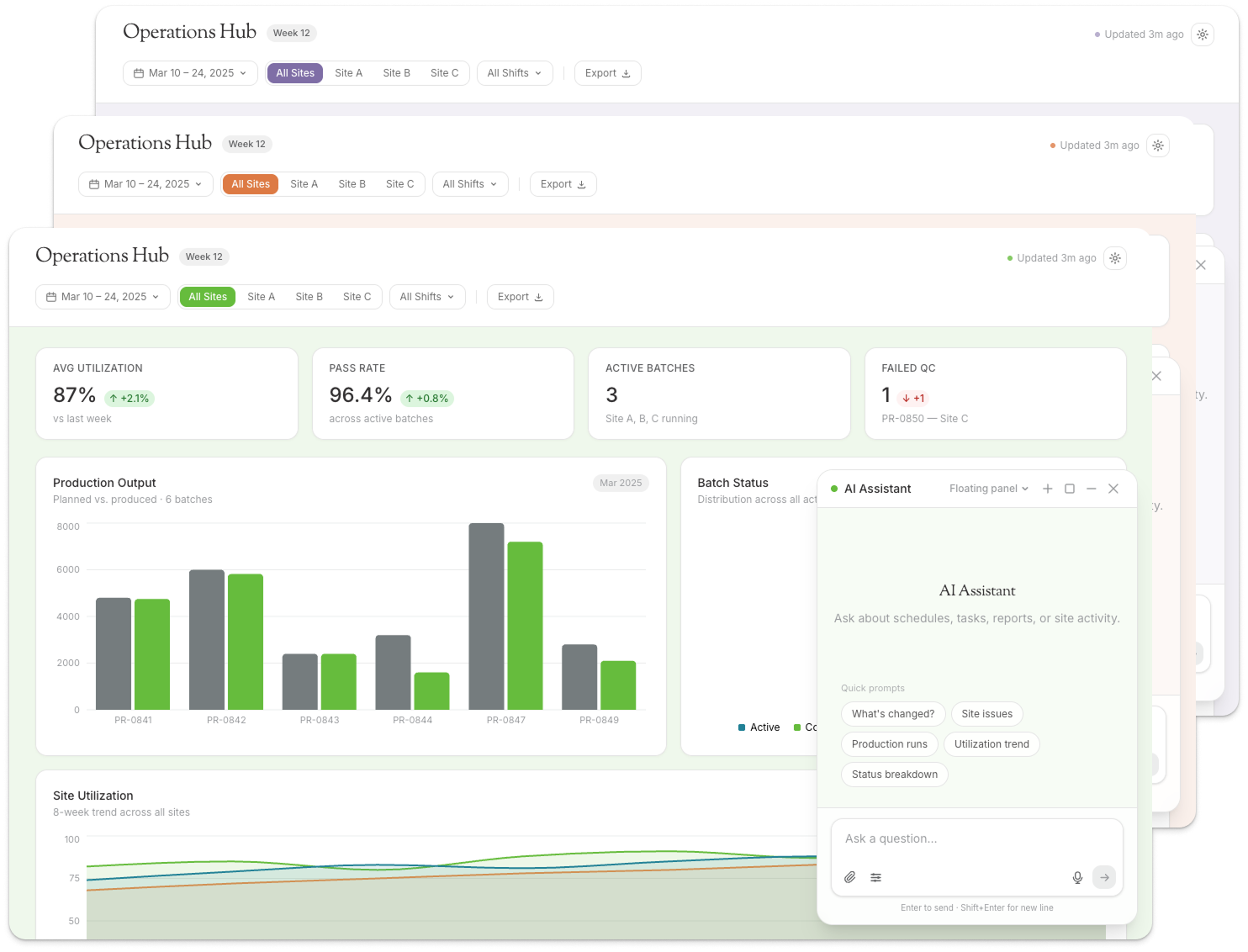This screenshot has height=952, width=1248.
Task: Switch to Site B in orange window
Action: 352,184
